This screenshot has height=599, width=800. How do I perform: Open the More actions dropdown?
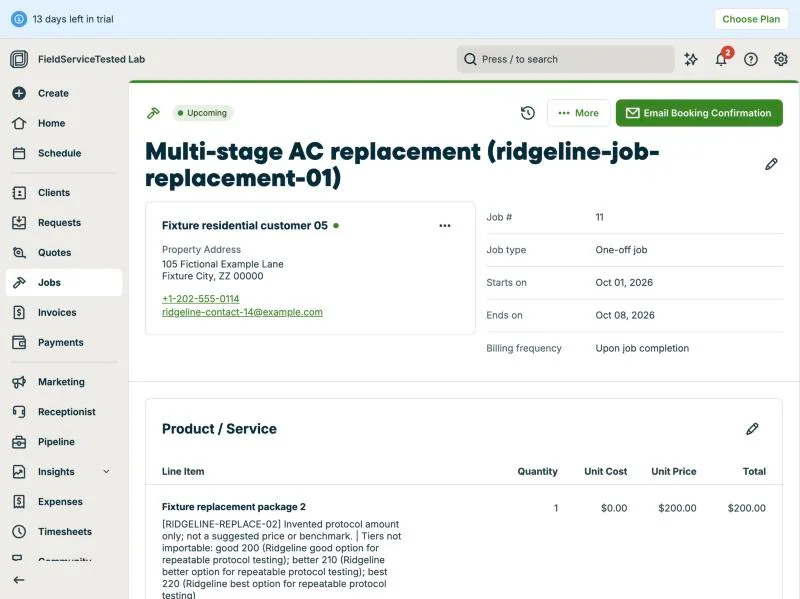579,113
